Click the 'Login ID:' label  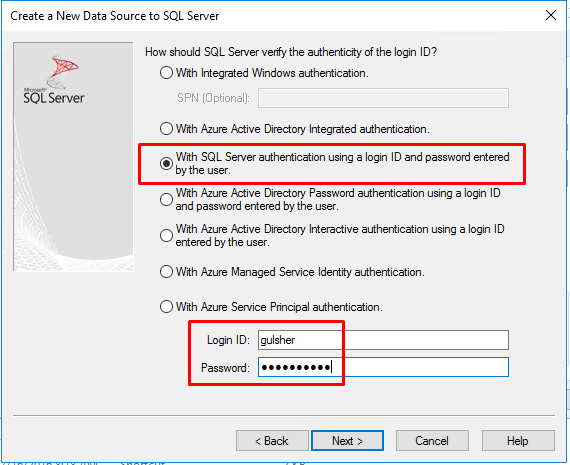click(x=228, y=340)
